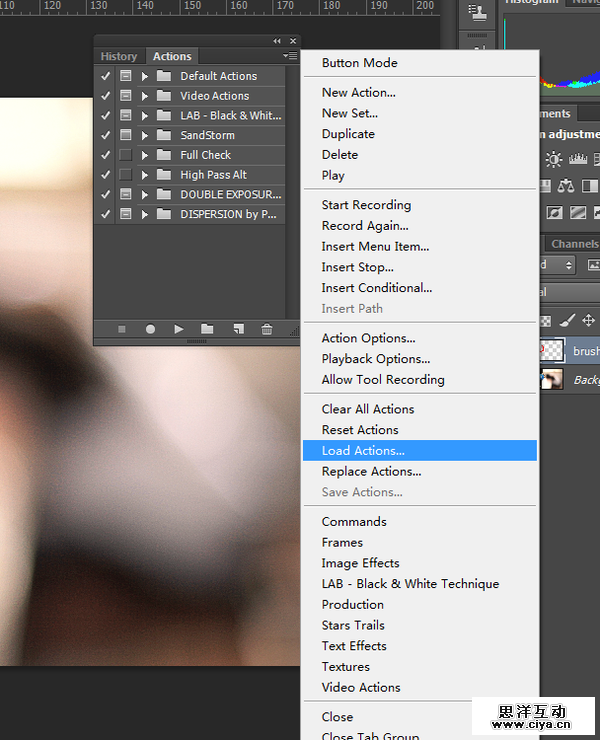Image resolution: width=600 pixels, height=740 pixels.
Task: Click the stop playing/recording square icon
Action: (122, 329)
